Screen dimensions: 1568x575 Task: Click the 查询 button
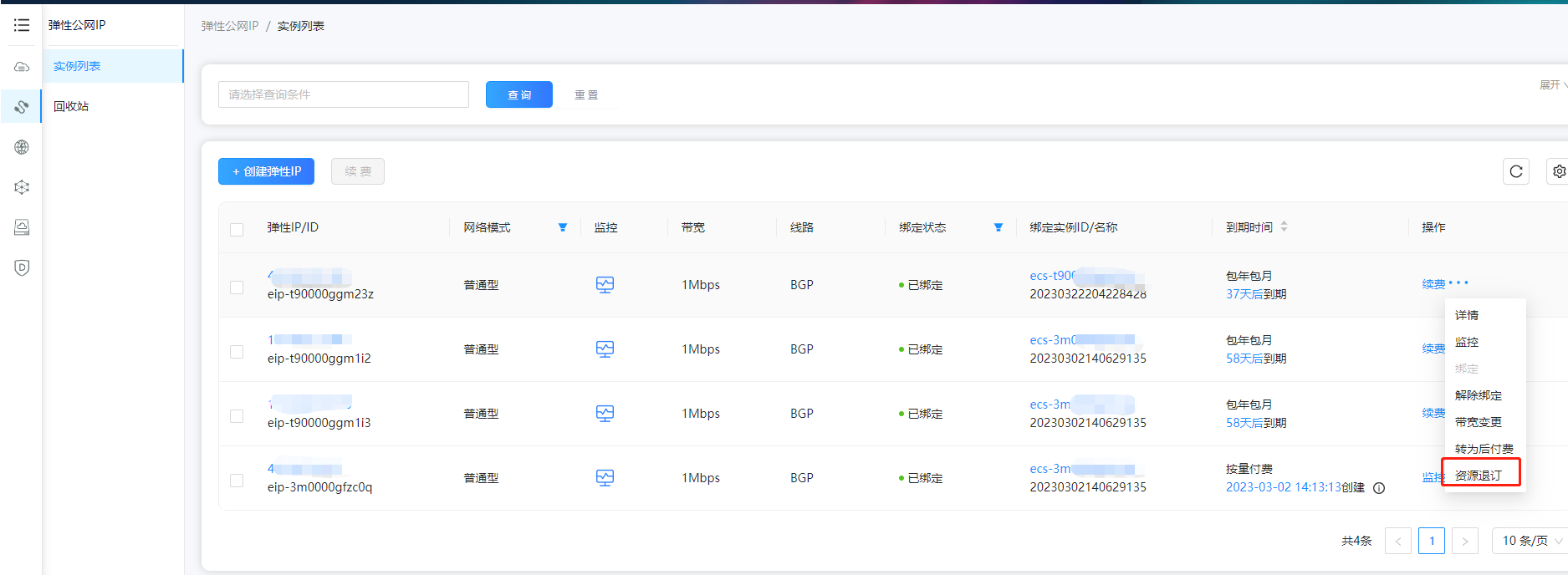pos(519,94)
